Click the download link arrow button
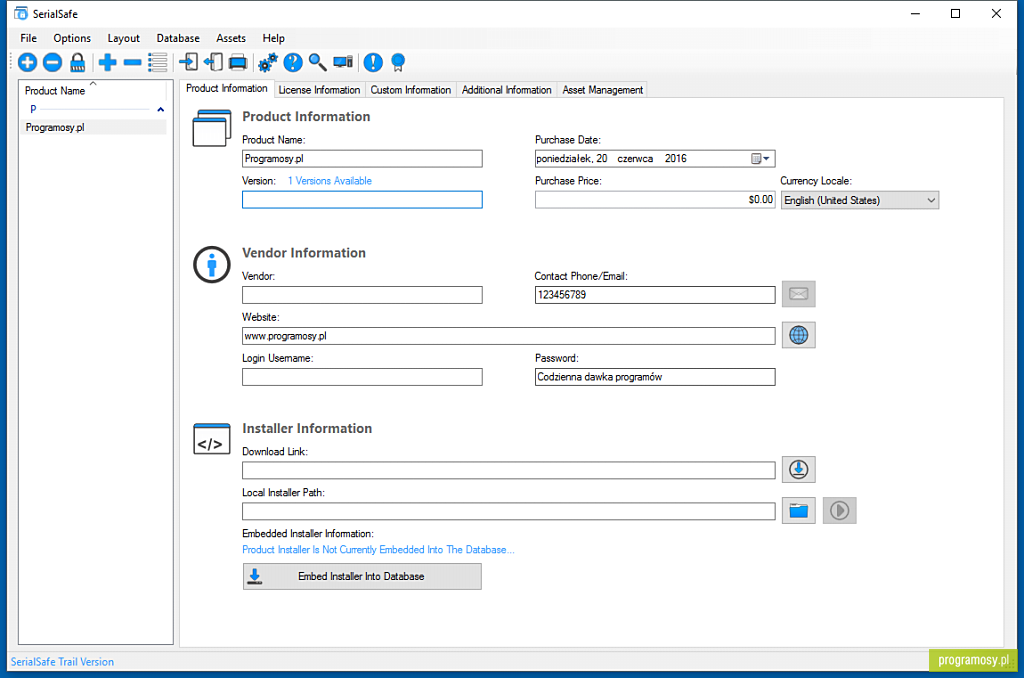1024x678 pixels. pyautogui.click(x=798, y=470)
